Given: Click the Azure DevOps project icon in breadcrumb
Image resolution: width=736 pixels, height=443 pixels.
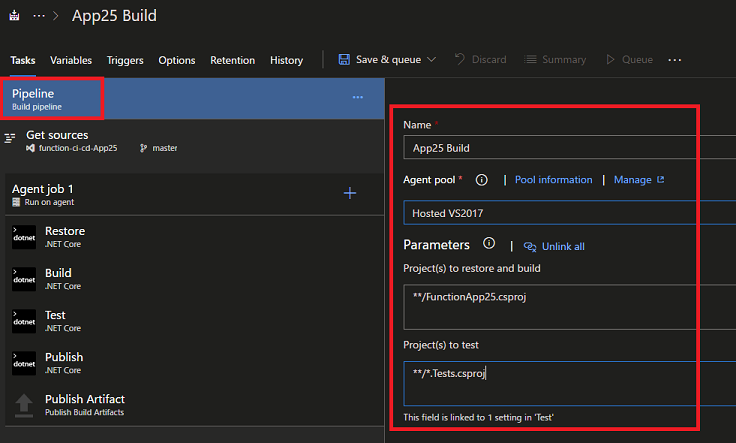Looking at the screenshot, I should point(15,16).
